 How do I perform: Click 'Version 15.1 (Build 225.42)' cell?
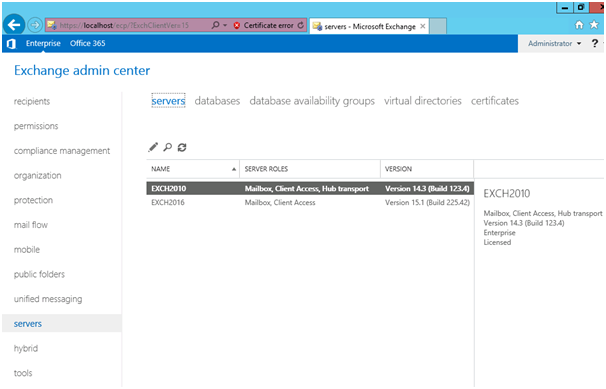click(427, 202)
